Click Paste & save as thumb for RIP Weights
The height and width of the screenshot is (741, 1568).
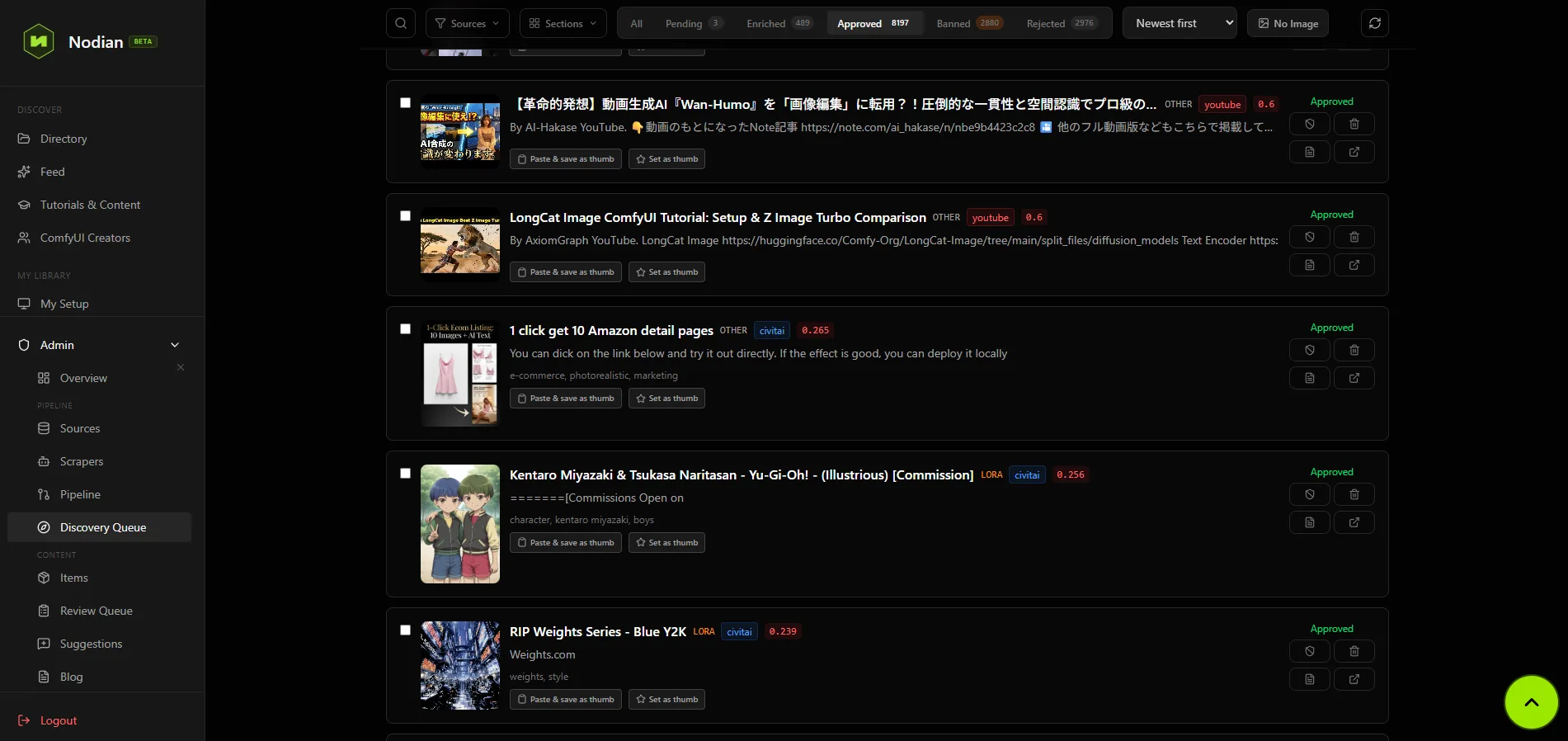566,699
